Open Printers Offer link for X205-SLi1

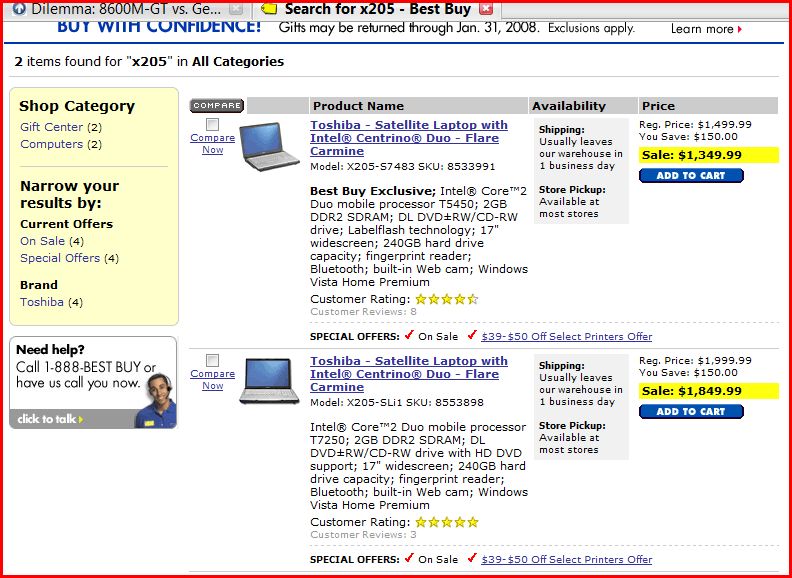(567, 559)
